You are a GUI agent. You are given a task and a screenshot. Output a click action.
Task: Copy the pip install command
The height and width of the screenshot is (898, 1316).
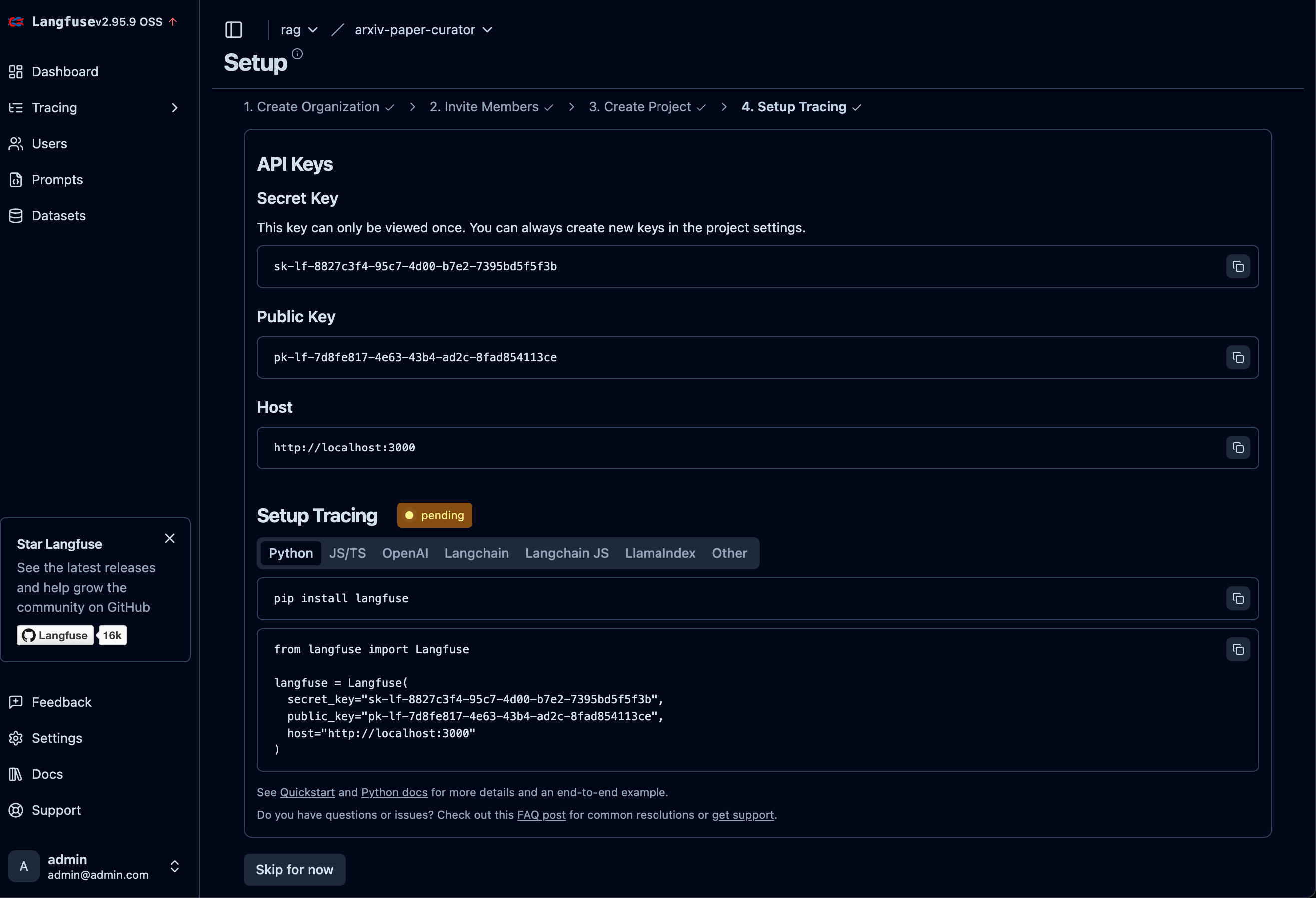1237,598
